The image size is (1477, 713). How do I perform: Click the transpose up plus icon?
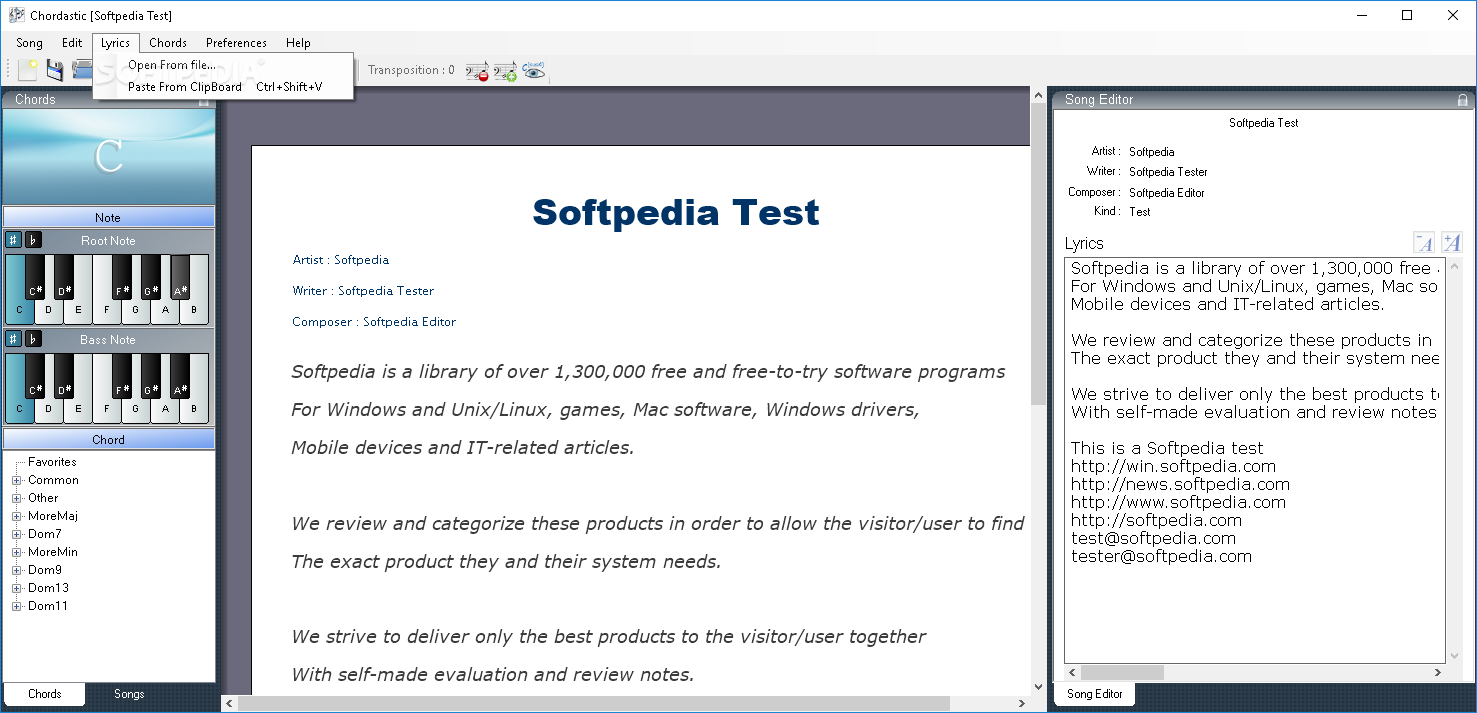coord(505,70)
